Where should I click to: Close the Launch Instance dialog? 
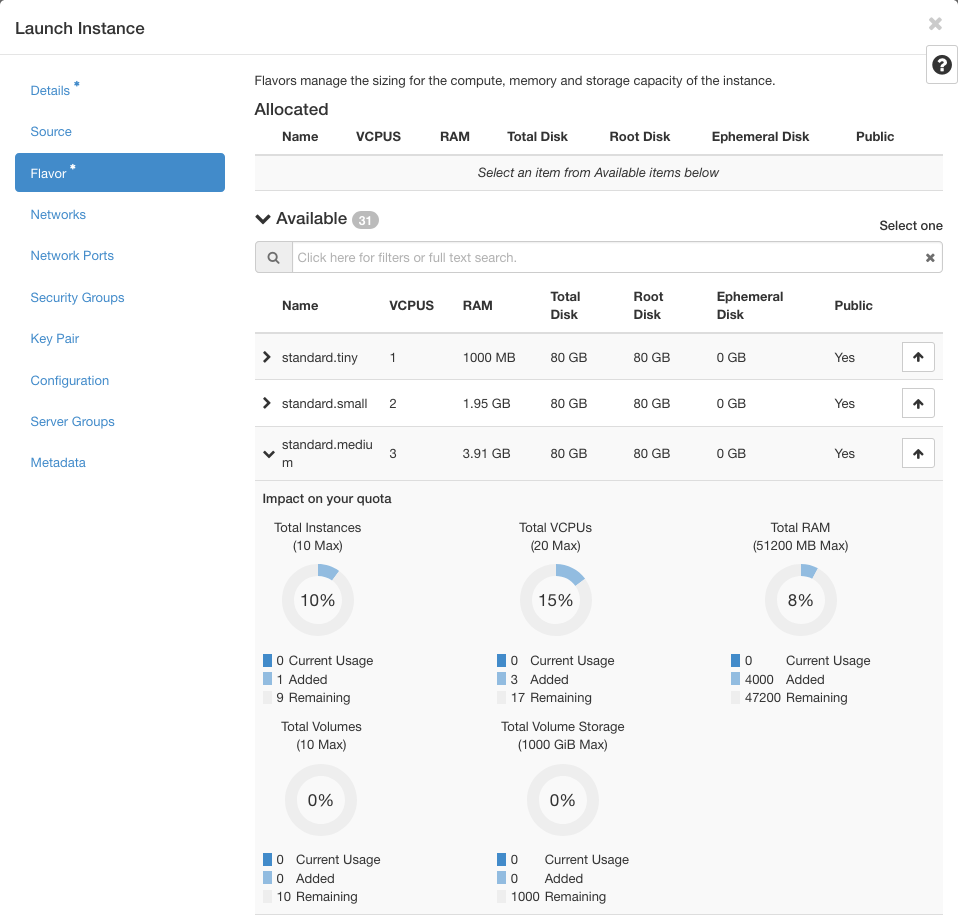[x=935, y=24]
